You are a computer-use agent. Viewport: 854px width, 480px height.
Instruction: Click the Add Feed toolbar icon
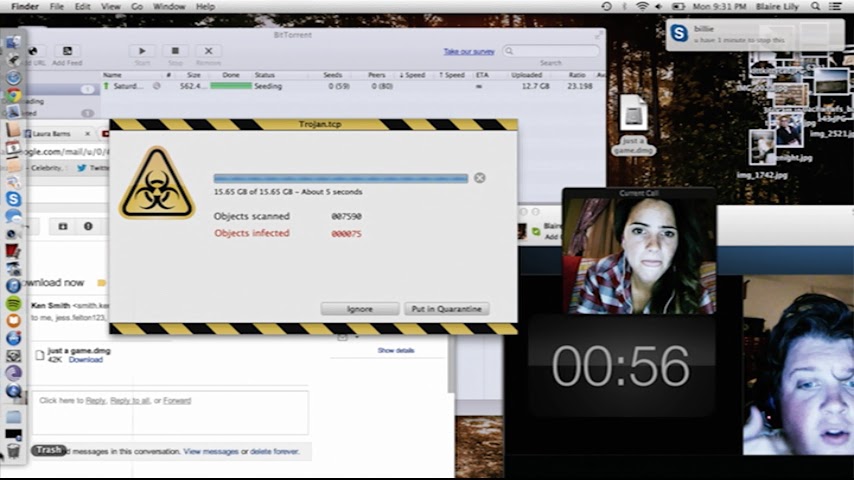click(x=67, y=51)
